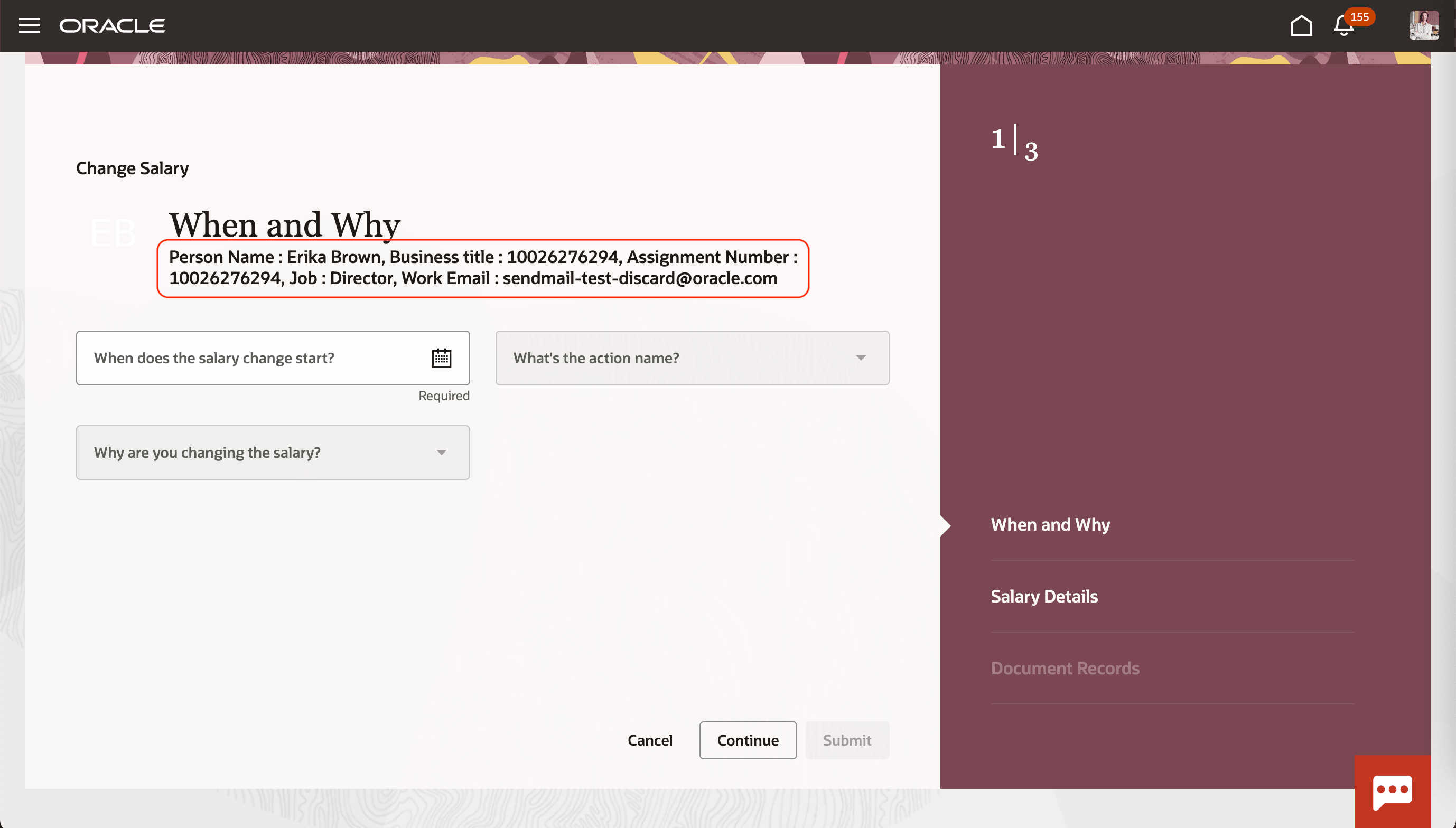Screen dimensions: 1456x828
Task: Click the Submit button
Action: [x=847, y=740]
